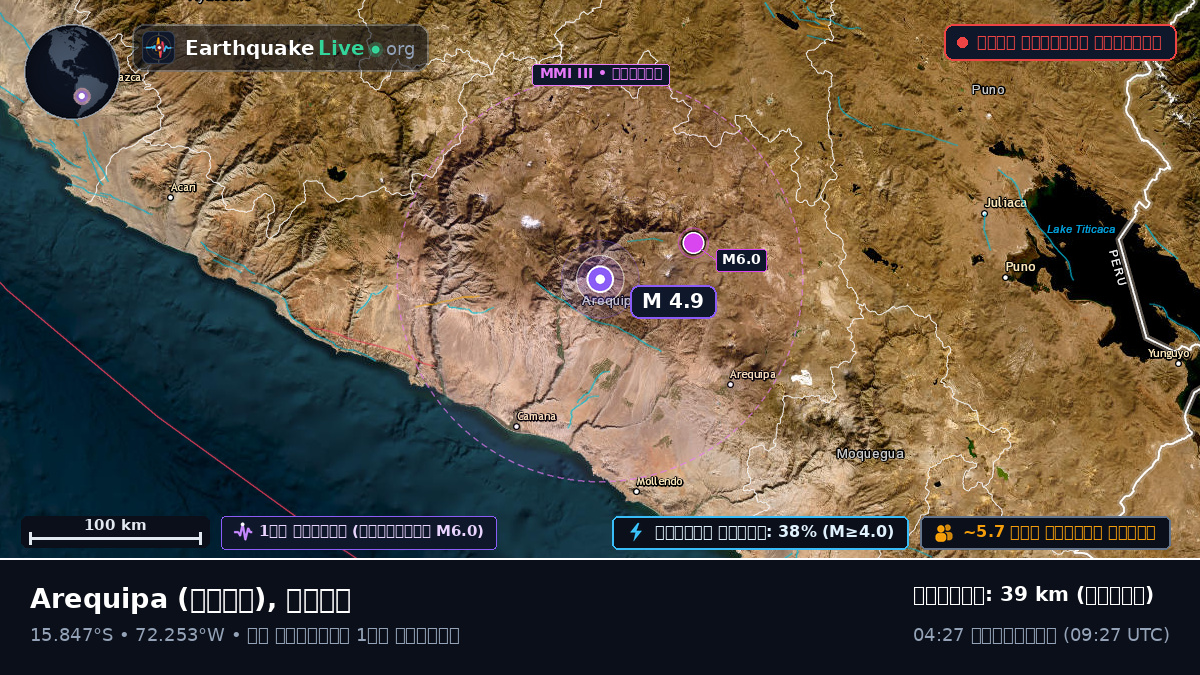Click the Camana city label
Screen dimensions: 1200x675
536,417
